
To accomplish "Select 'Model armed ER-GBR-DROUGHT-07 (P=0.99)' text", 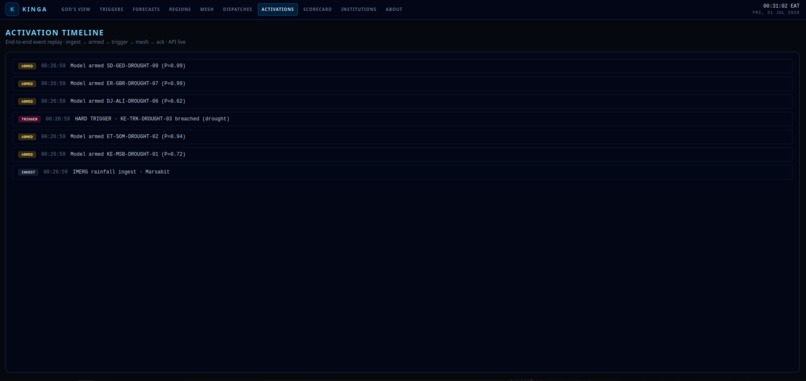I will pyautogui.click(x=128, y=83).
